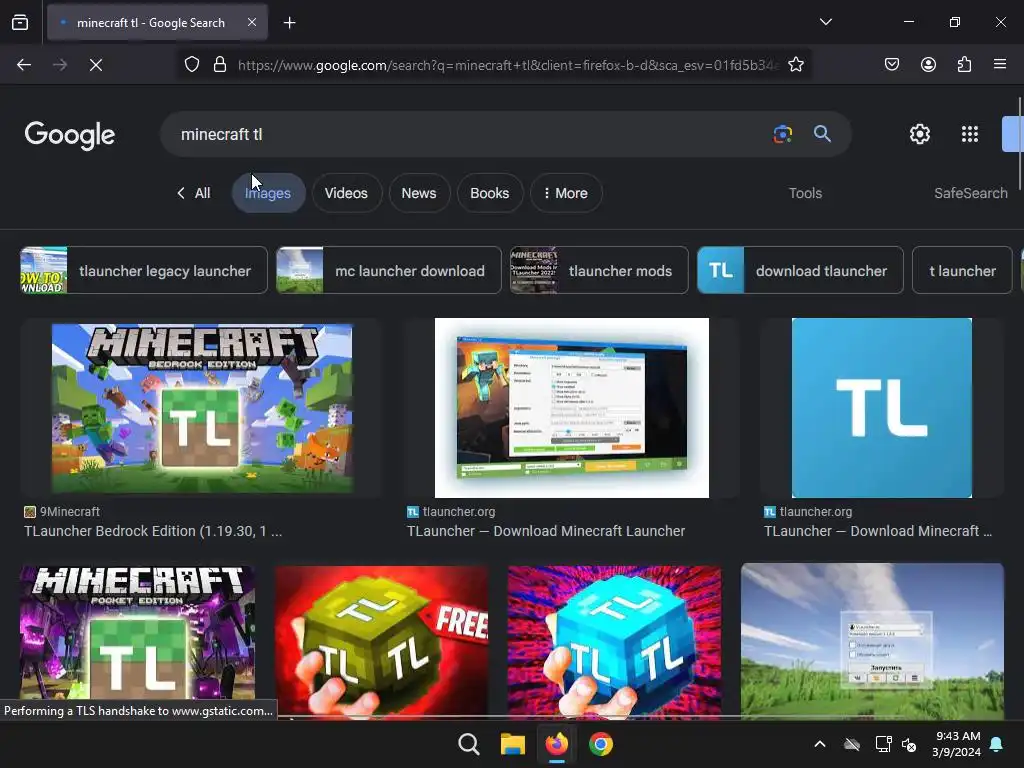Screen dimensions: 1024x768
Task: Click the page vertical scrollbar
Action: 1020,144
